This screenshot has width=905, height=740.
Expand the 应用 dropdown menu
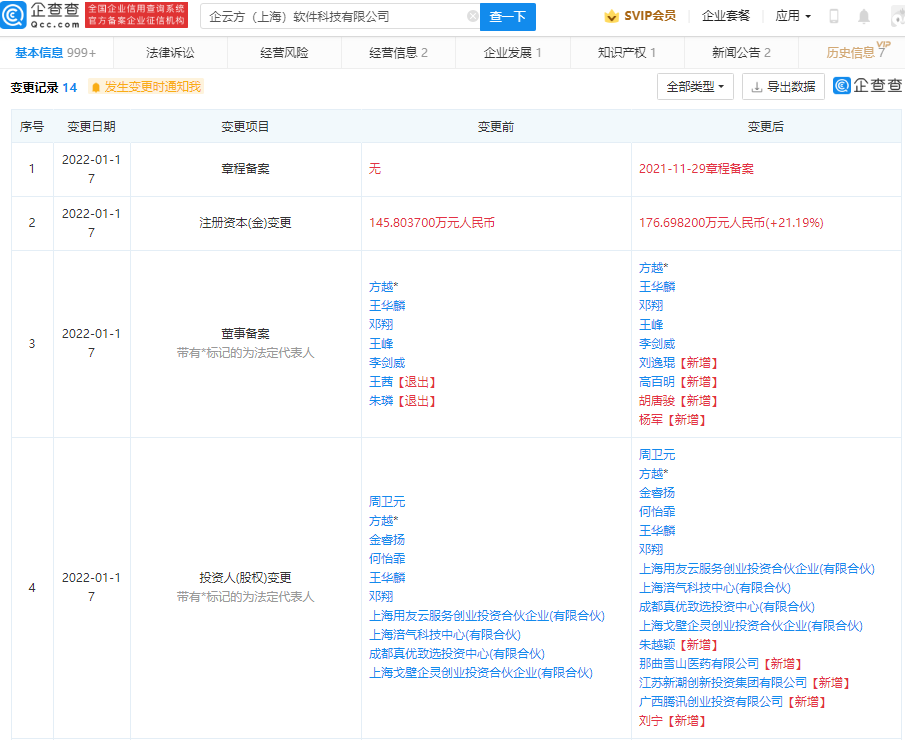pos(793,16)
